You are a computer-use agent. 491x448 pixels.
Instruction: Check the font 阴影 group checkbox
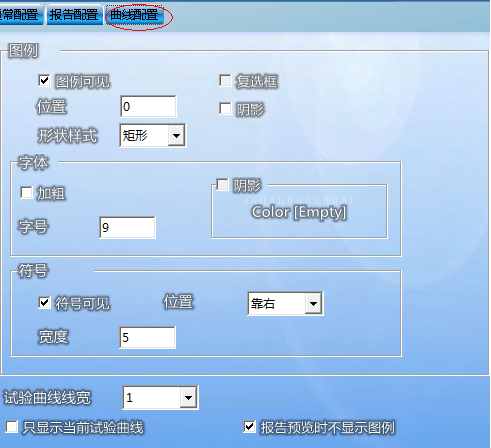point(222,184)
